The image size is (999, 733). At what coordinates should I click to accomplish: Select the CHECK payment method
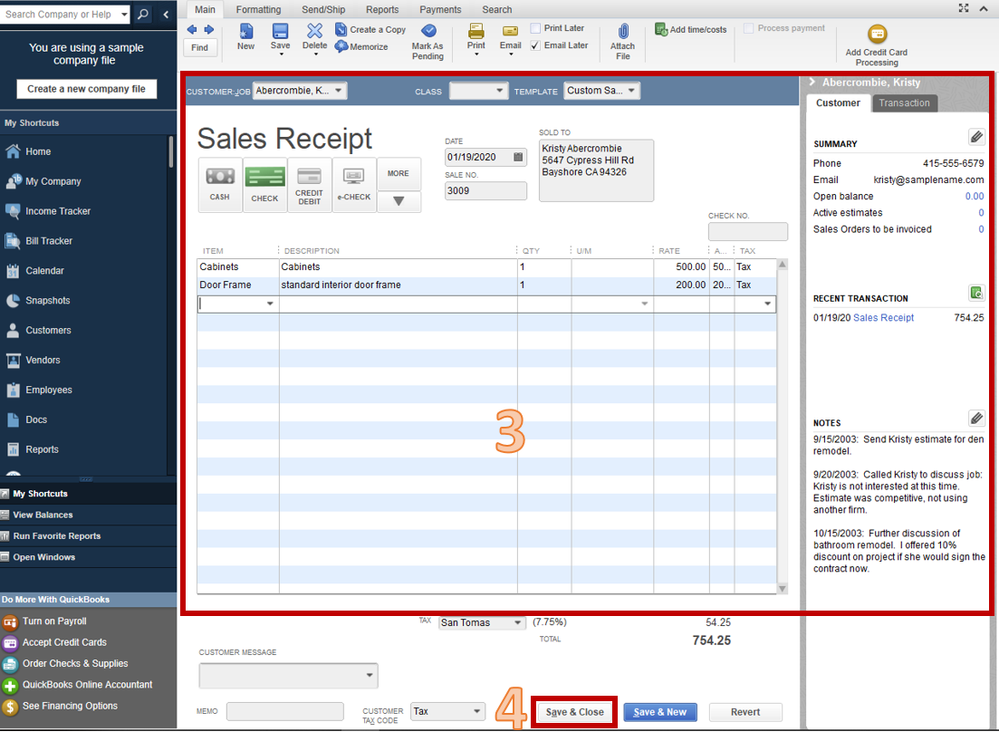point(265,184)
